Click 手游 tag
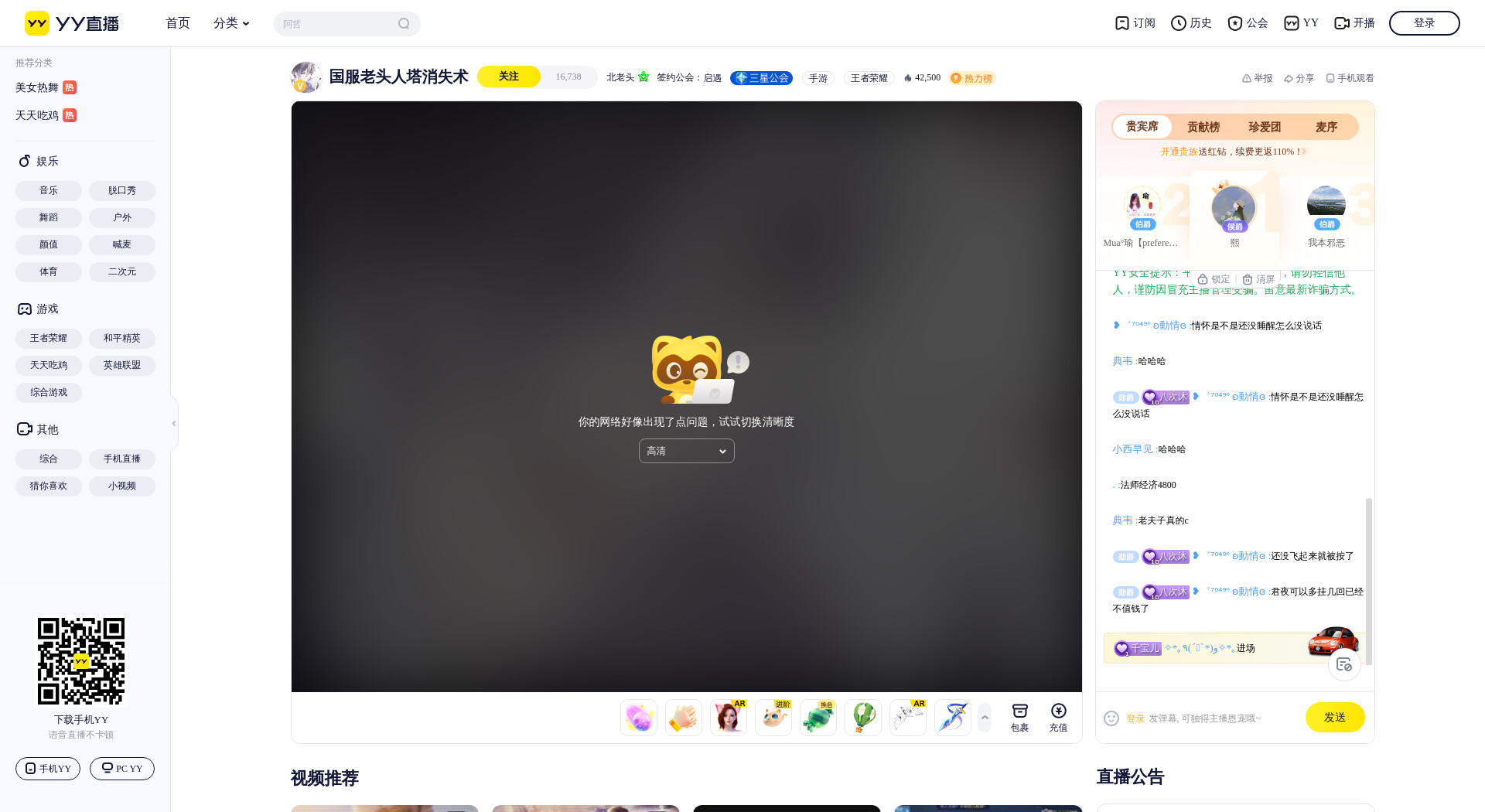 pyautogui.click(x=818, y=78)
